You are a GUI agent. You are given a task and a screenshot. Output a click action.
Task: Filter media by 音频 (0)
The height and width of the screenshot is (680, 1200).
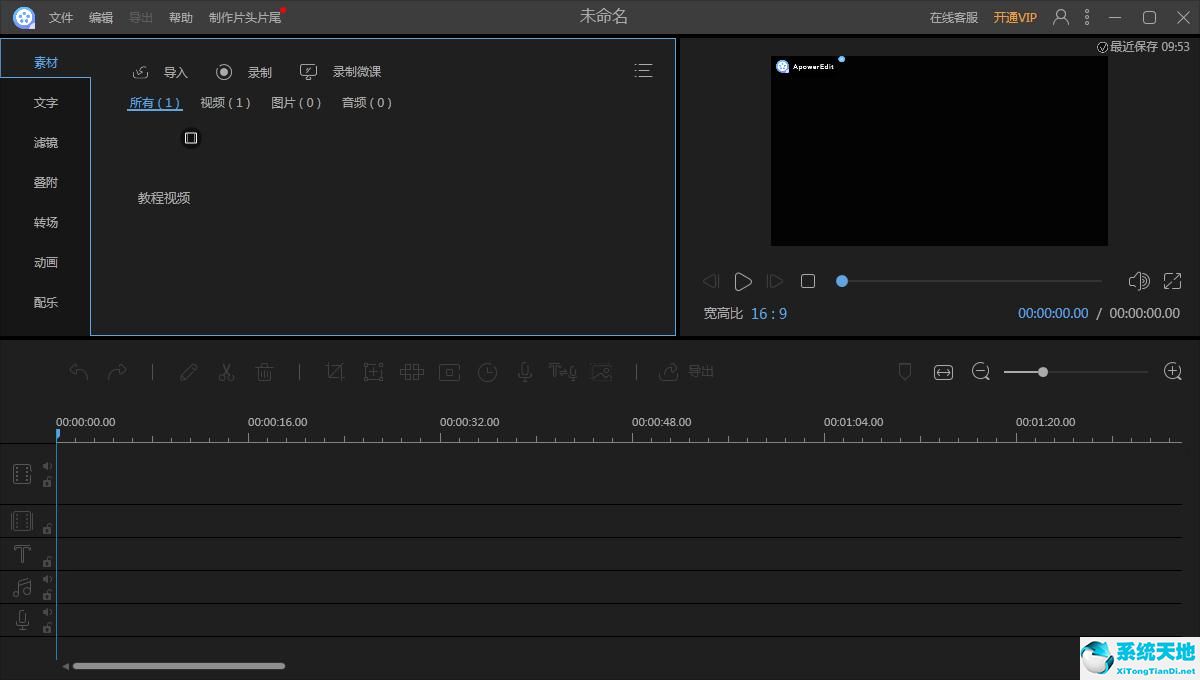pyautogui.click(x=367, y=103)
